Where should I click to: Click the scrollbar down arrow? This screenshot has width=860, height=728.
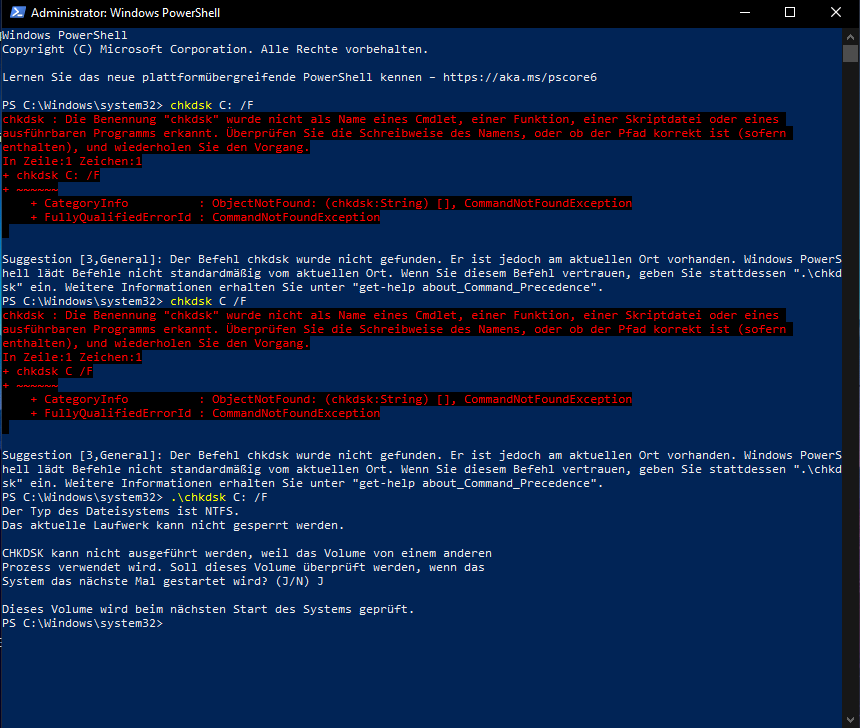point(852,719)
